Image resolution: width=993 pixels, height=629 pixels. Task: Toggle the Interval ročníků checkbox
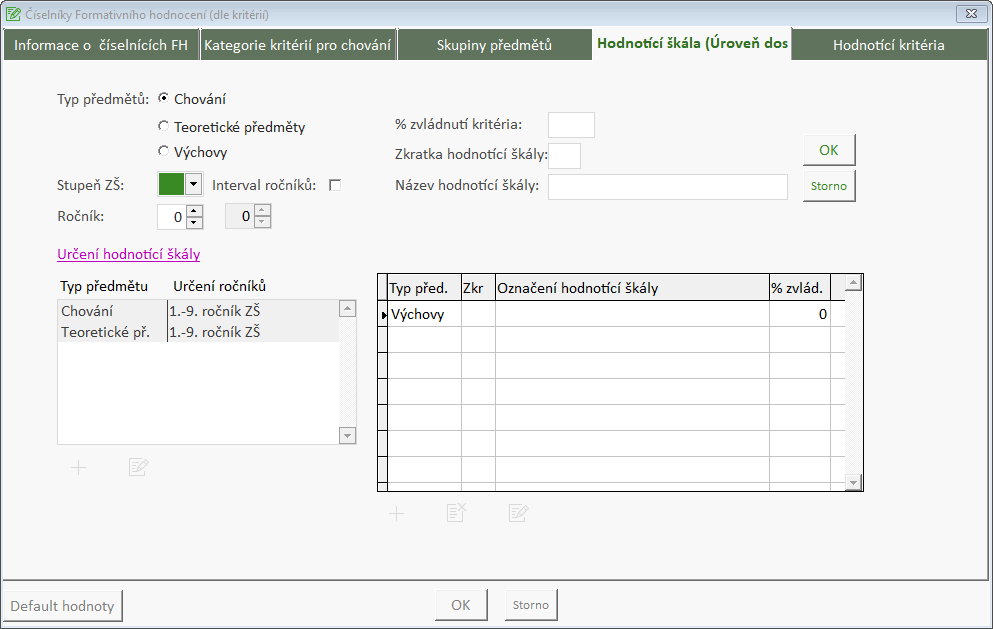point(335,185)
